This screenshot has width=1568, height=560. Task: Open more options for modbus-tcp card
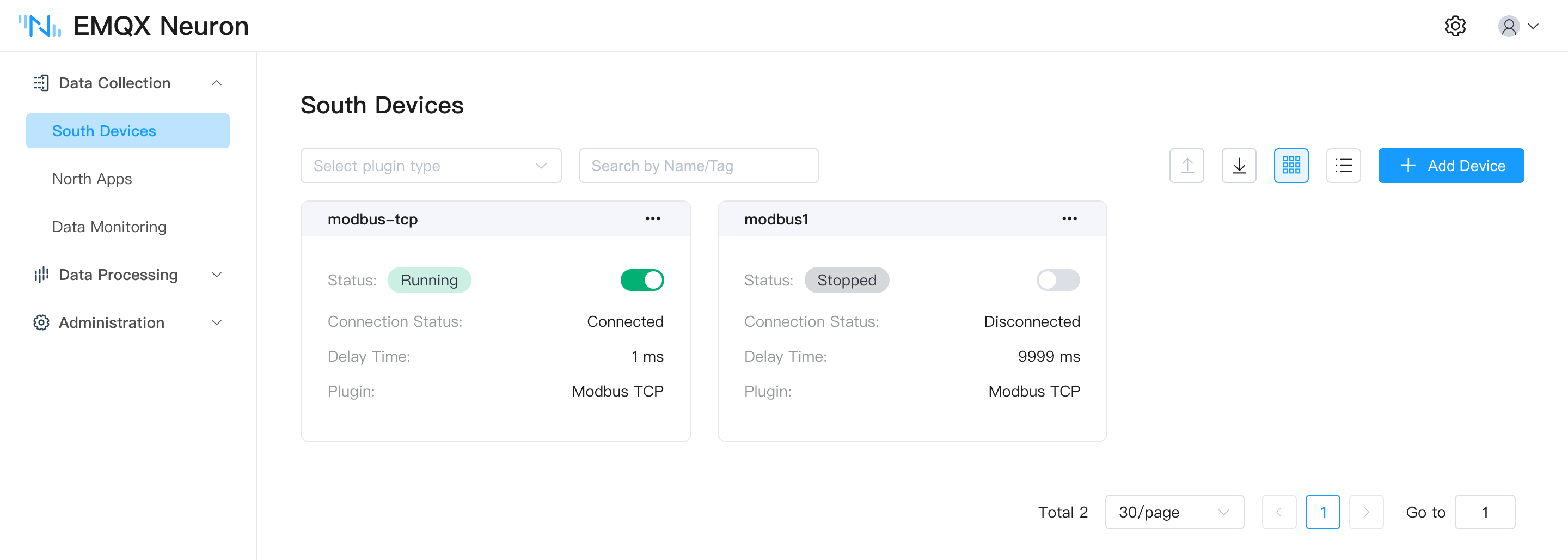click(653, 219)
